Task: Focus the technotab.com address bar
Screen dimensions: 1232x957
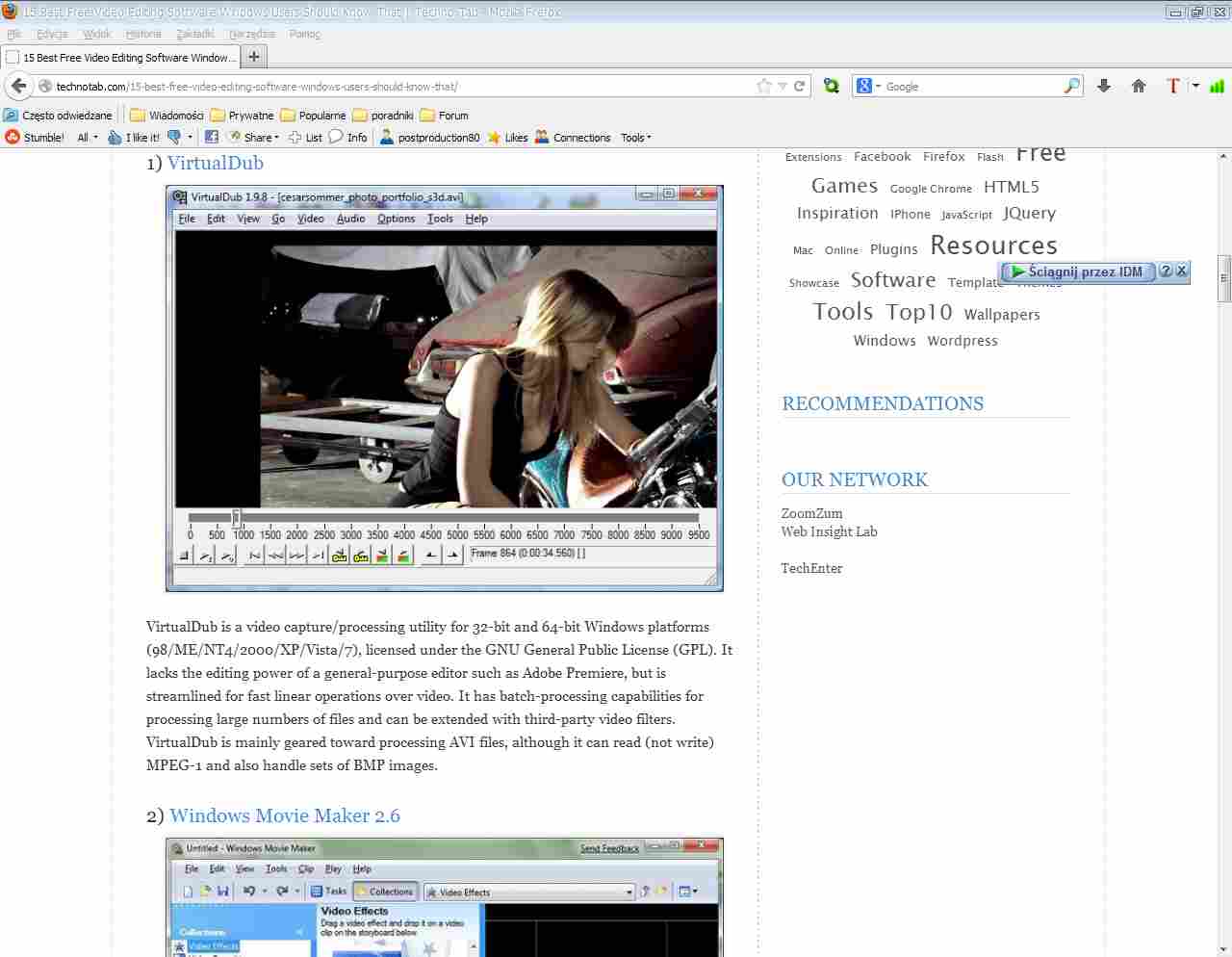Action: click(x=404, y=86)
